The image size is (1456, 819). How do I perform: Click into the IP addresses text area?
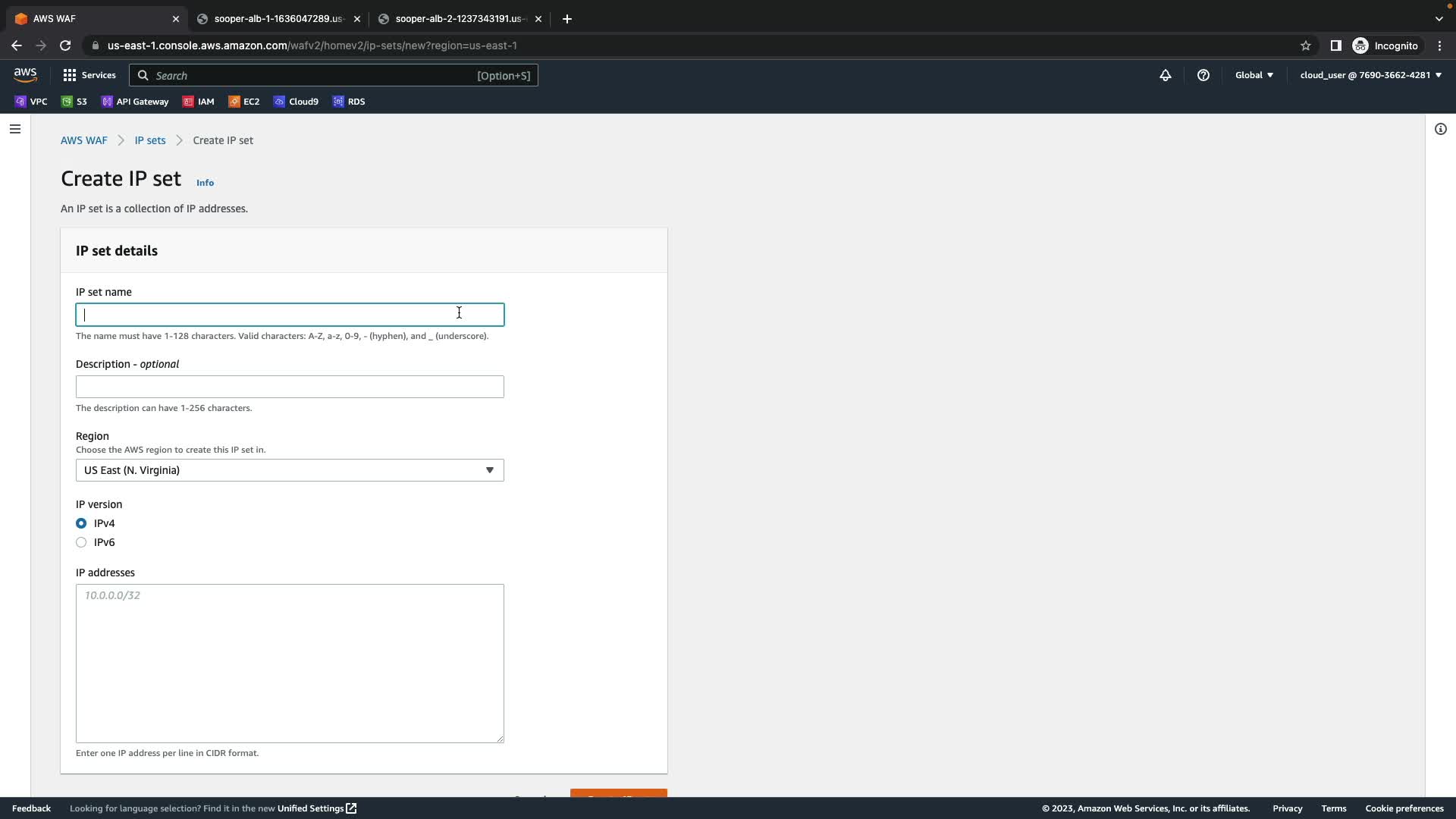pos(290,663)
